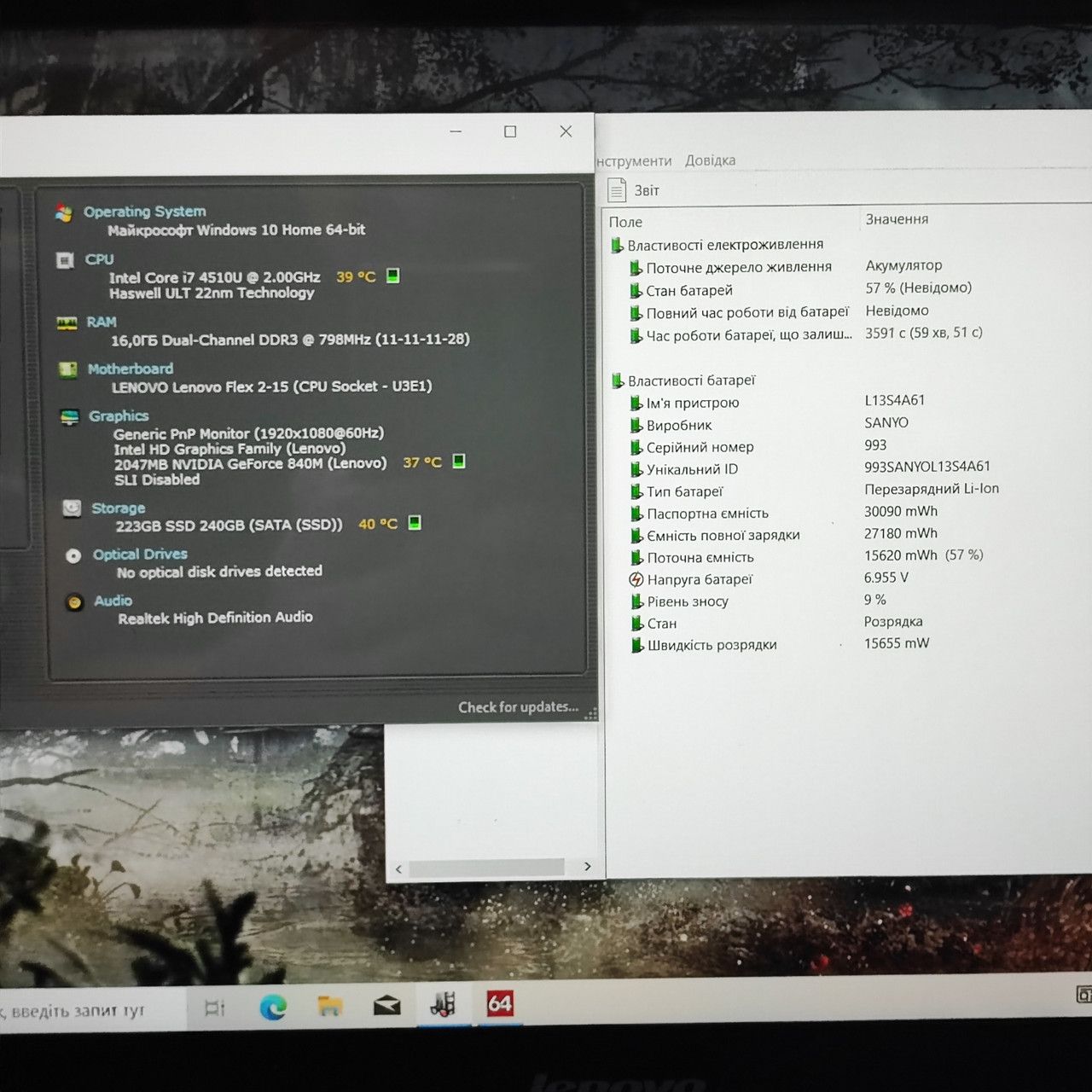The width and height of the screenshot is (1092, 1092).
Task: Open the Motherboard section link in Speccy
Action: pyautogui.click(x=131, y=369)
